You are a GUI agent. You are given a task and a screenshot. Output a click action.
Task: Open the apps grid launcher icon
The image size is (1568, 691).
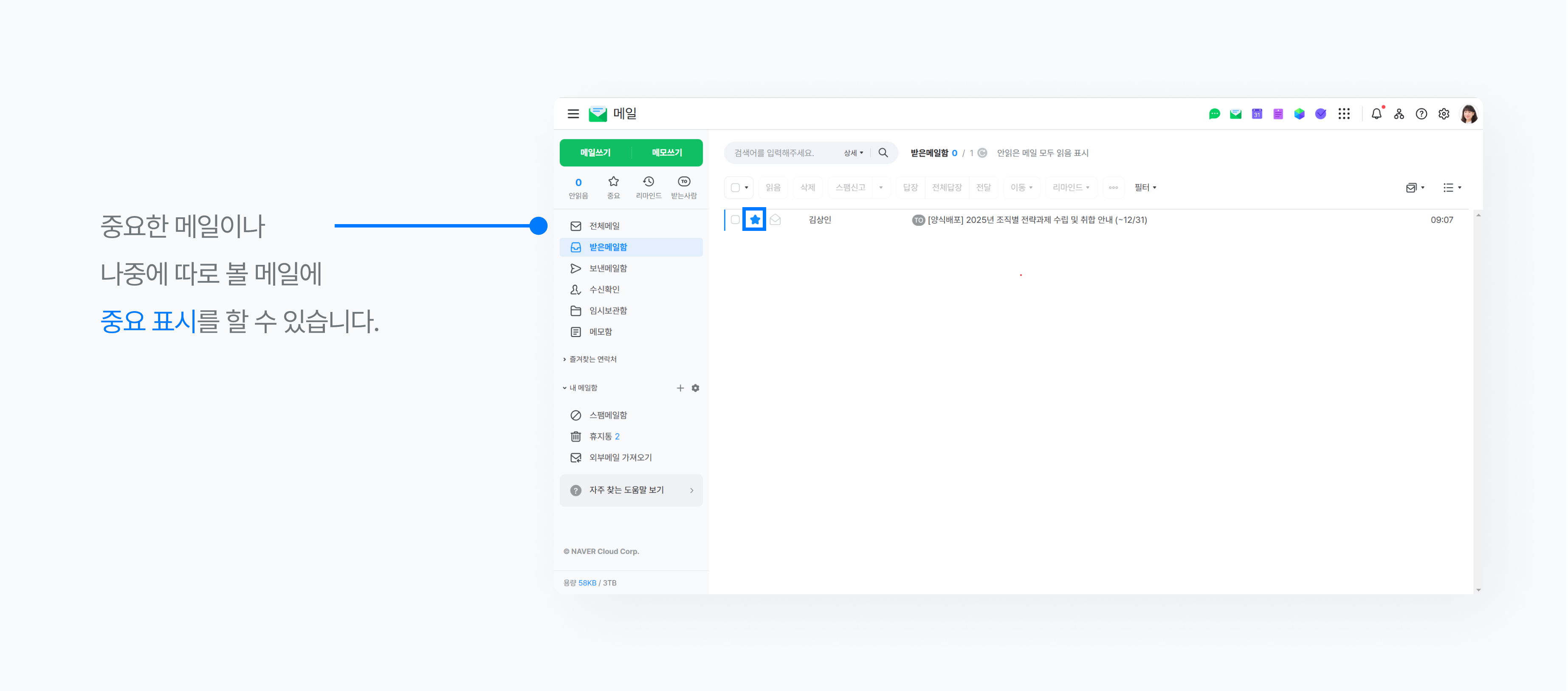pos(1344,114)
